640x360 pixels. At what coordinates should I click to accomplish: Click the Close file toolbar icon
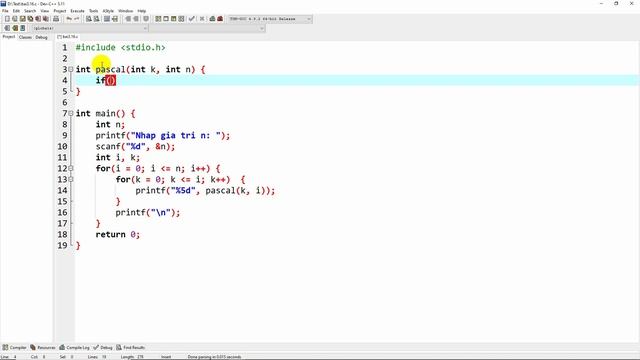(x=38, y=19)
